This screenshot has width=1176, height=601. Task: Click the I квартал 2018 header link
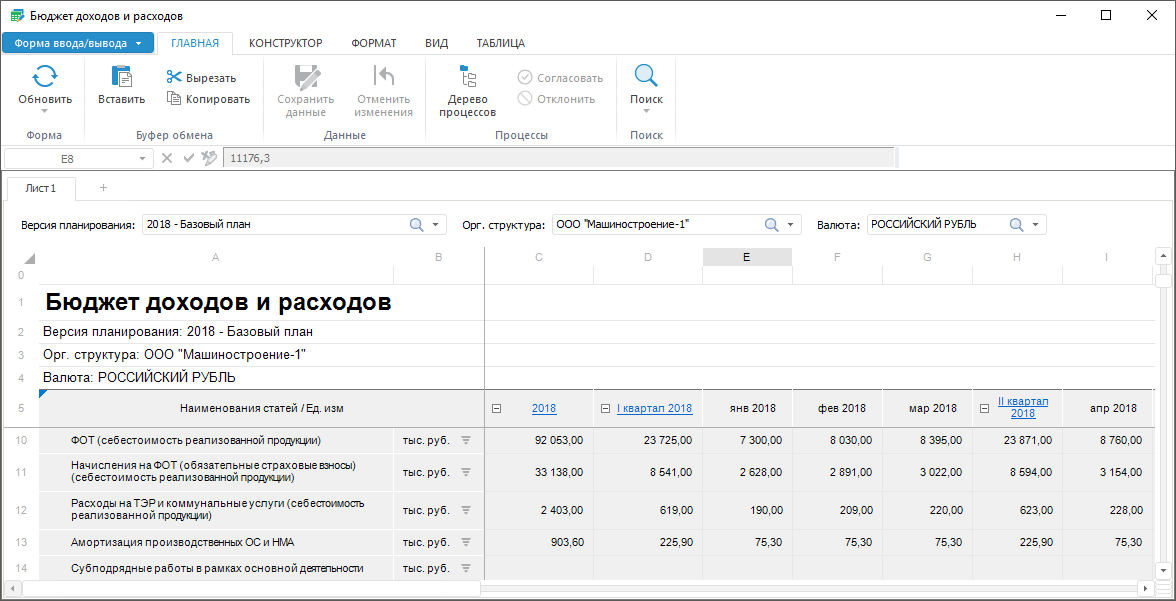654,408
